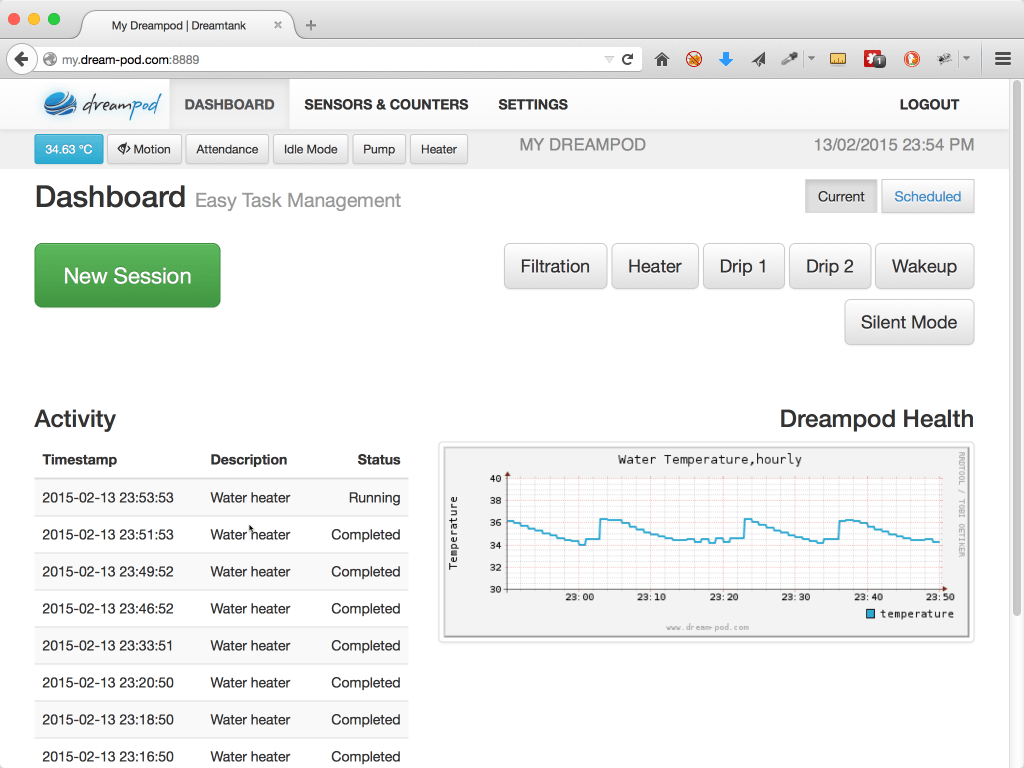Switch to the Scheduled tasks view

[927, 197]
